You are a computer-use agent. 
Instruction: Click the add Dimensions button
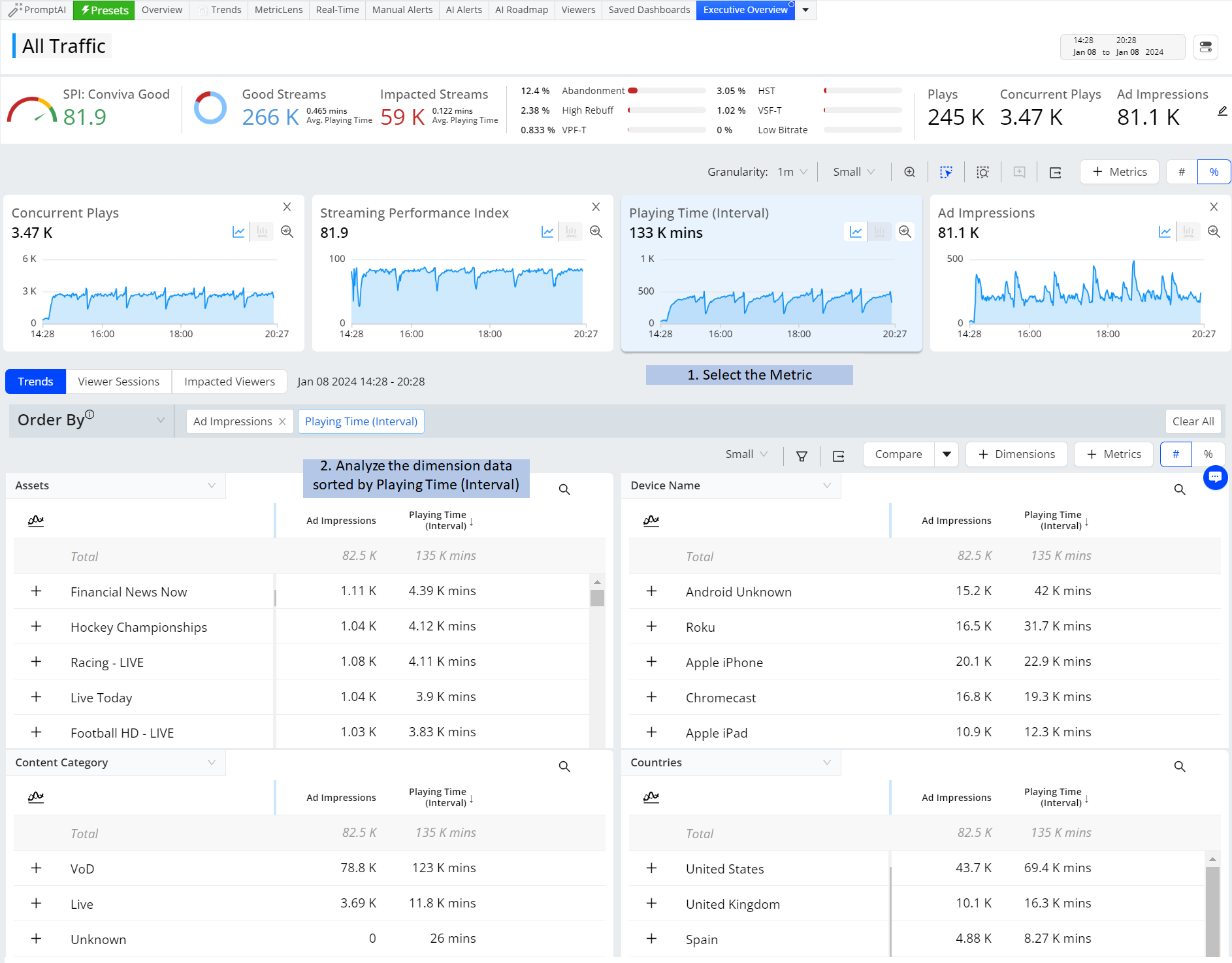pyautogui.click(x=1016, y=454)
